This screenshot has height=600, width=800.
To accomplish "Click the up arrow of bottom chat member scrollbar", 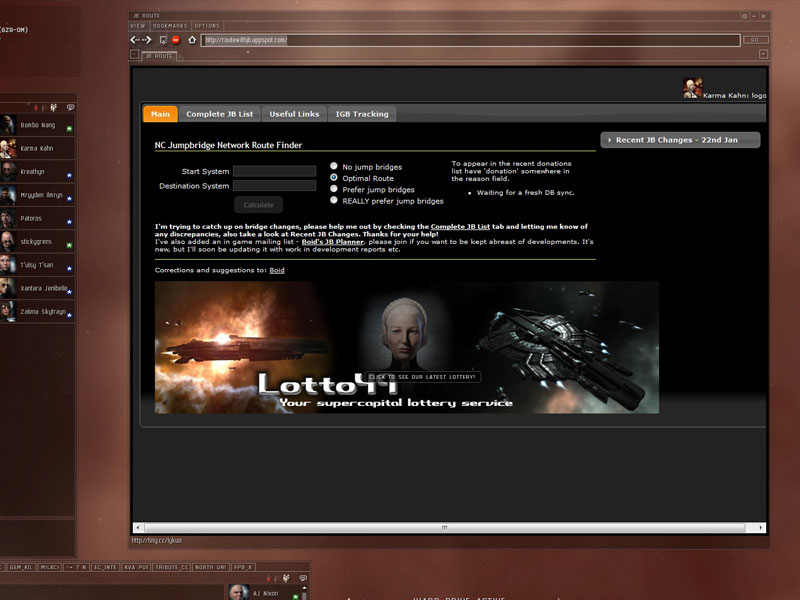I will (x=305, y=588).
